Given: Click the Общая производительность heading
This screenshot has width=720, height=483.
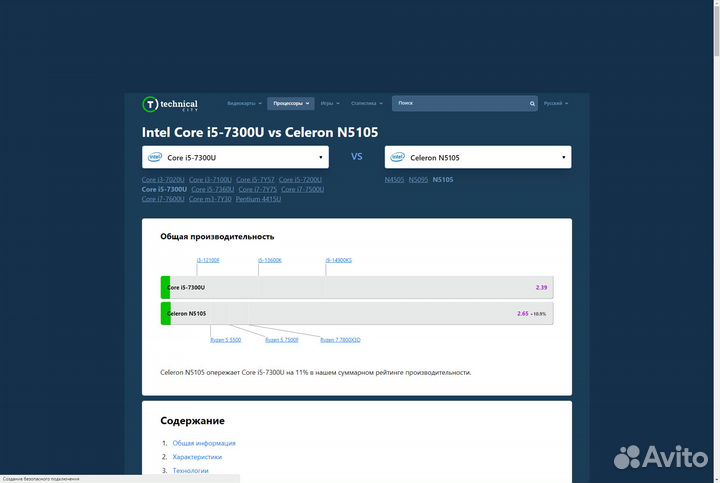Looking at the screenshot, I should [217, 236].
